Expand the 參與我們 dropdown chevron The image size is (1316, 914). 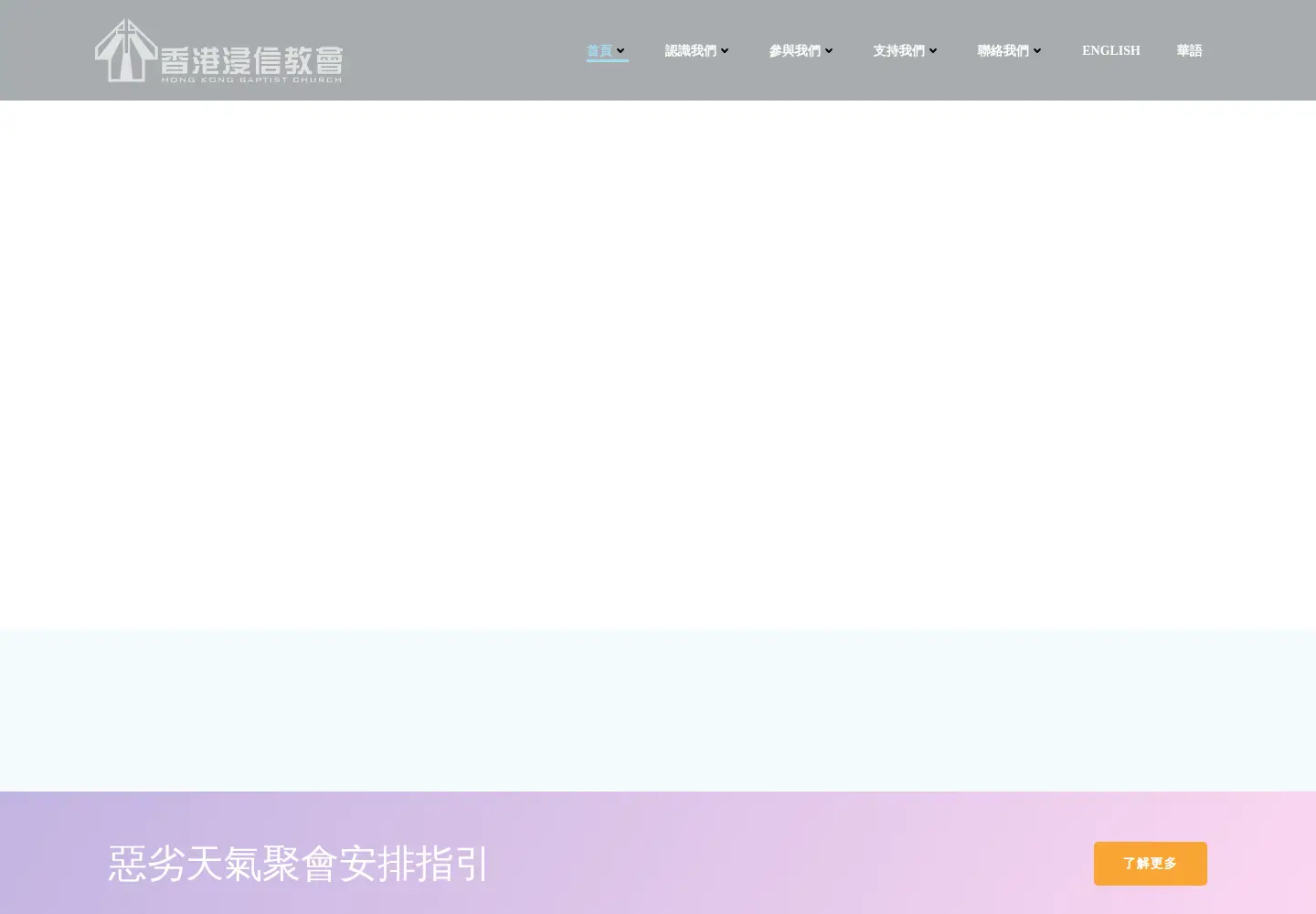829,51
